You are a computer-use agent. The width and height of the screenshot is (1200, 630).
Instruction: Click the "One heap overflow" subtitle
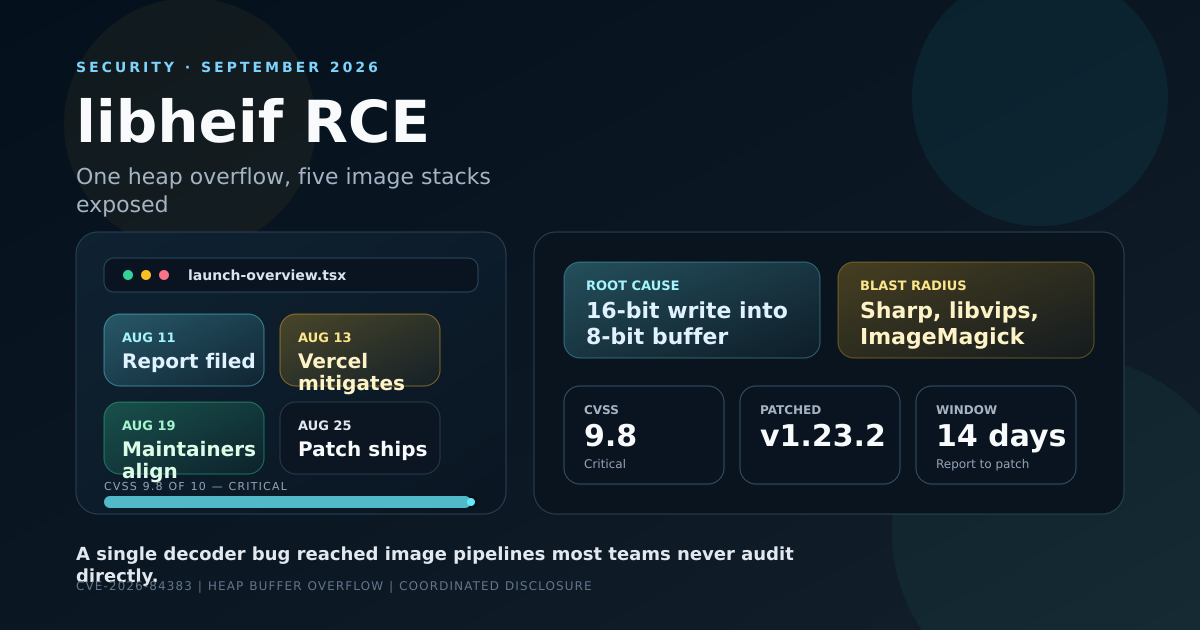coord(283,190)
